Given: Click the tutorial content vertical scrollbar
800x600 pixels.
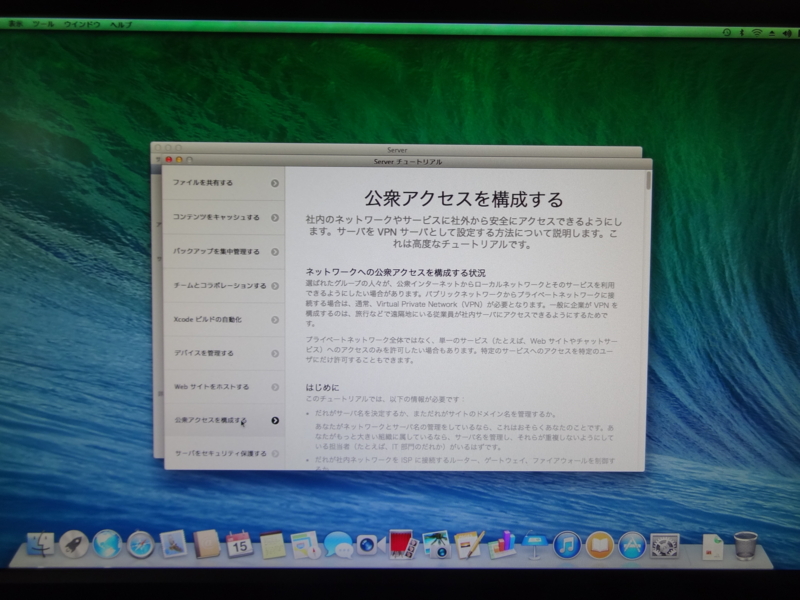Looking at the screenshot, I should click(648, 180).
